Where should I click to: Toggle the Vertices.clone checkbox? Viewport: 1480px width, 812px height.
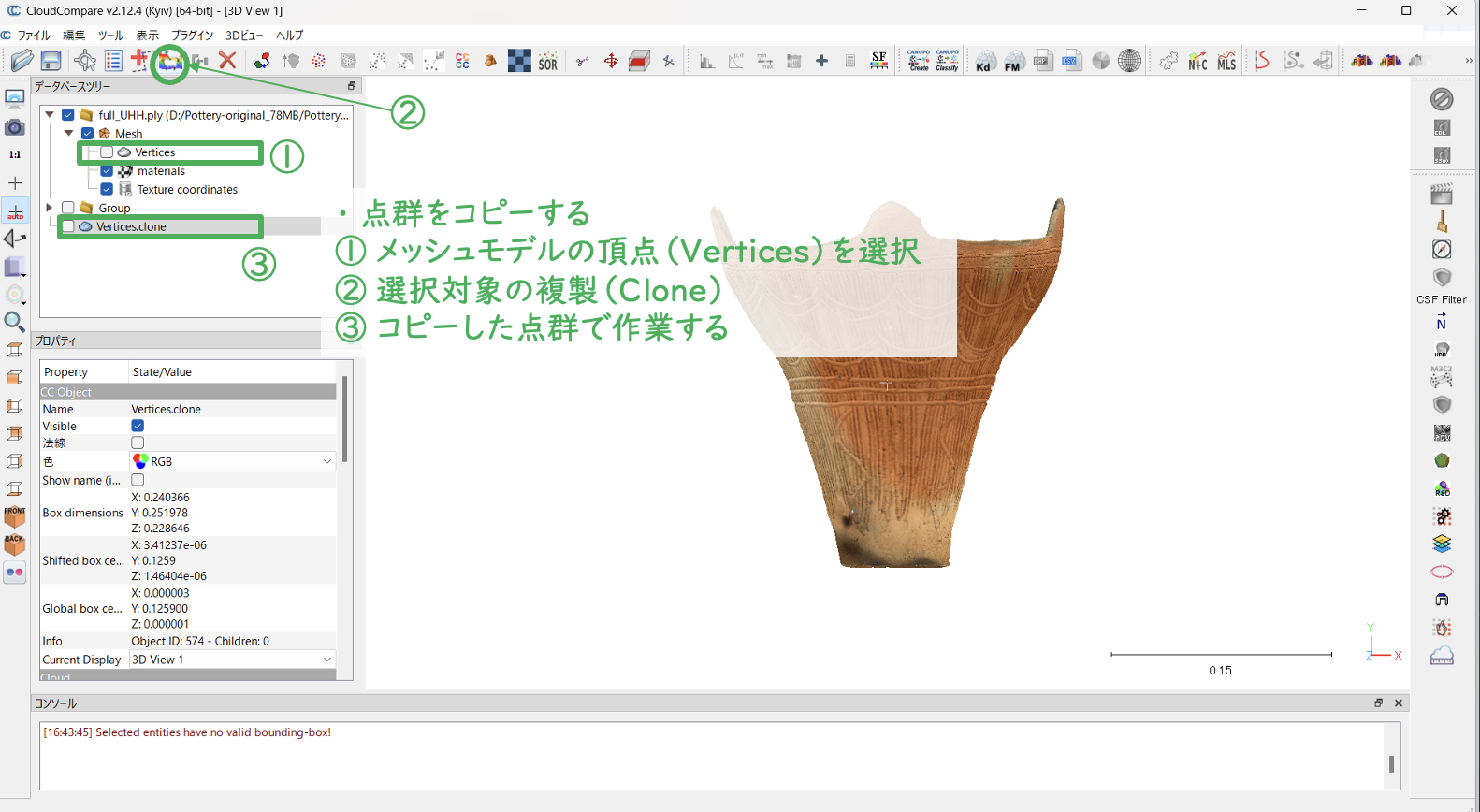click(x=68, y=226)
